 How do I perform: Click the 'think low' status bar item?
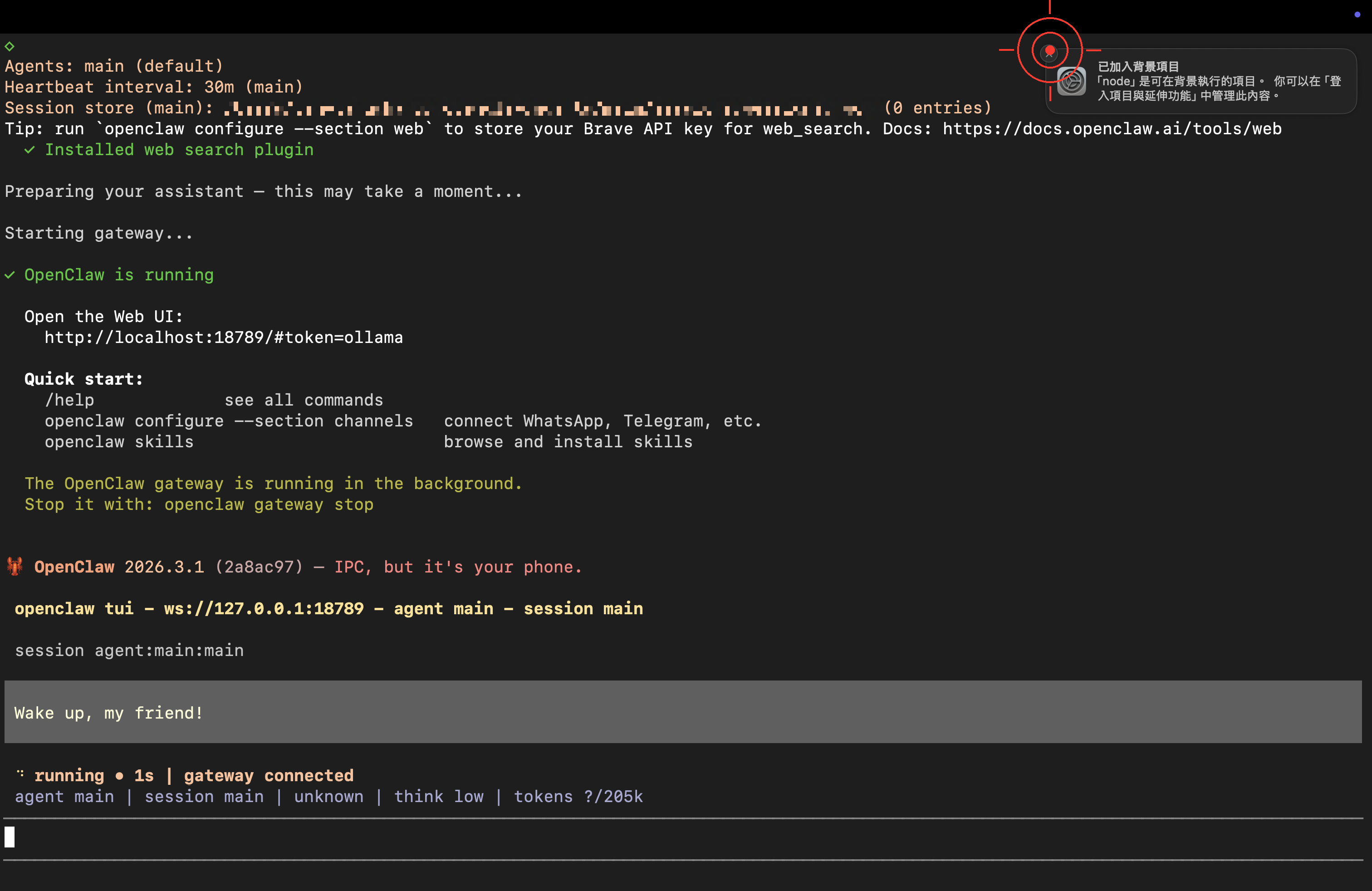[439, 797]
